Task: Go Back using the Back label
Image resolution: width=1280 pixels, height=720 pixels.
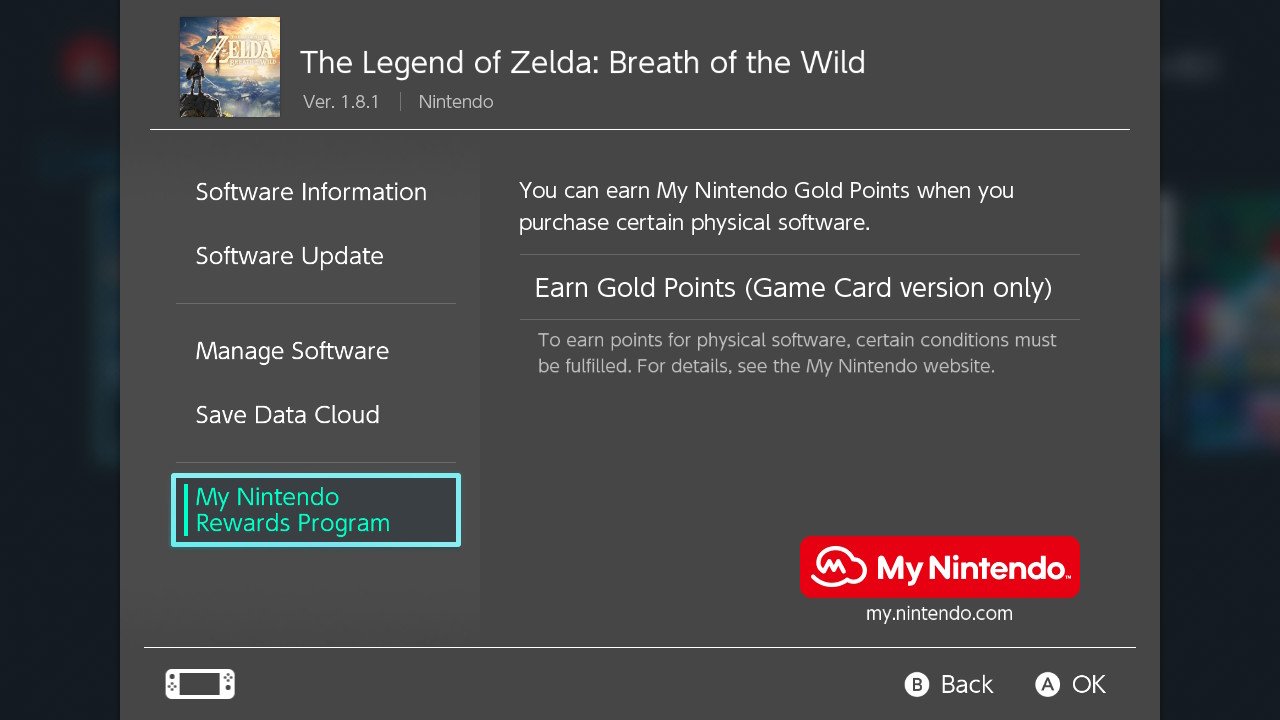Action: pos(967,684)
